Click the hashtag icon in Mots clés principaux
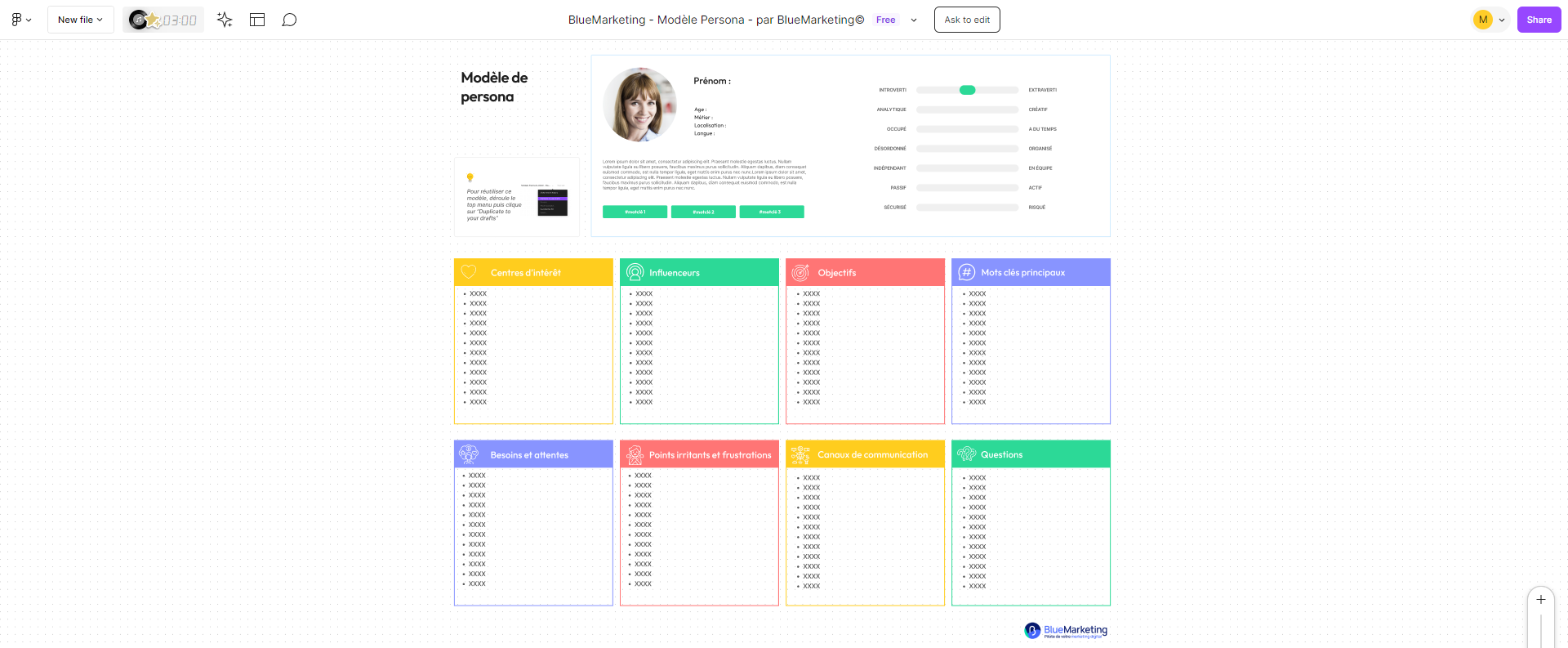The image size is (1568, 648). pyautogui.click(x=967, y=272)
